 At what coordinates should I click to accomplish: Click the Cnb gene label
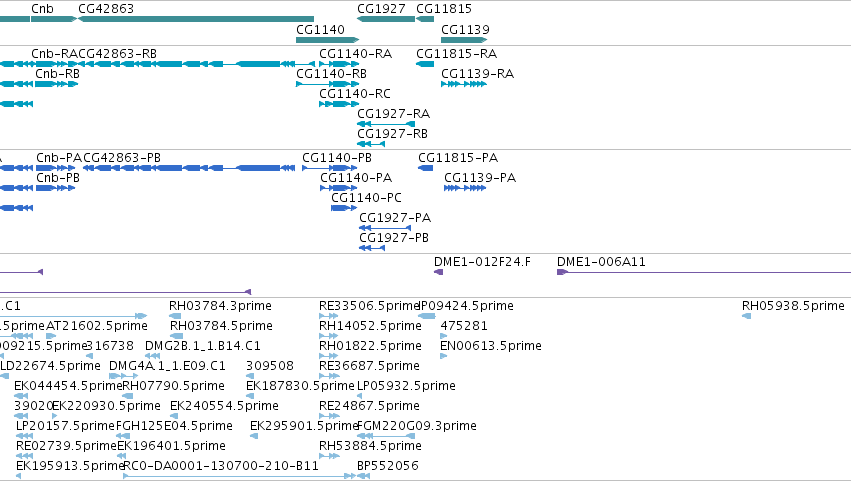(42, 9)
